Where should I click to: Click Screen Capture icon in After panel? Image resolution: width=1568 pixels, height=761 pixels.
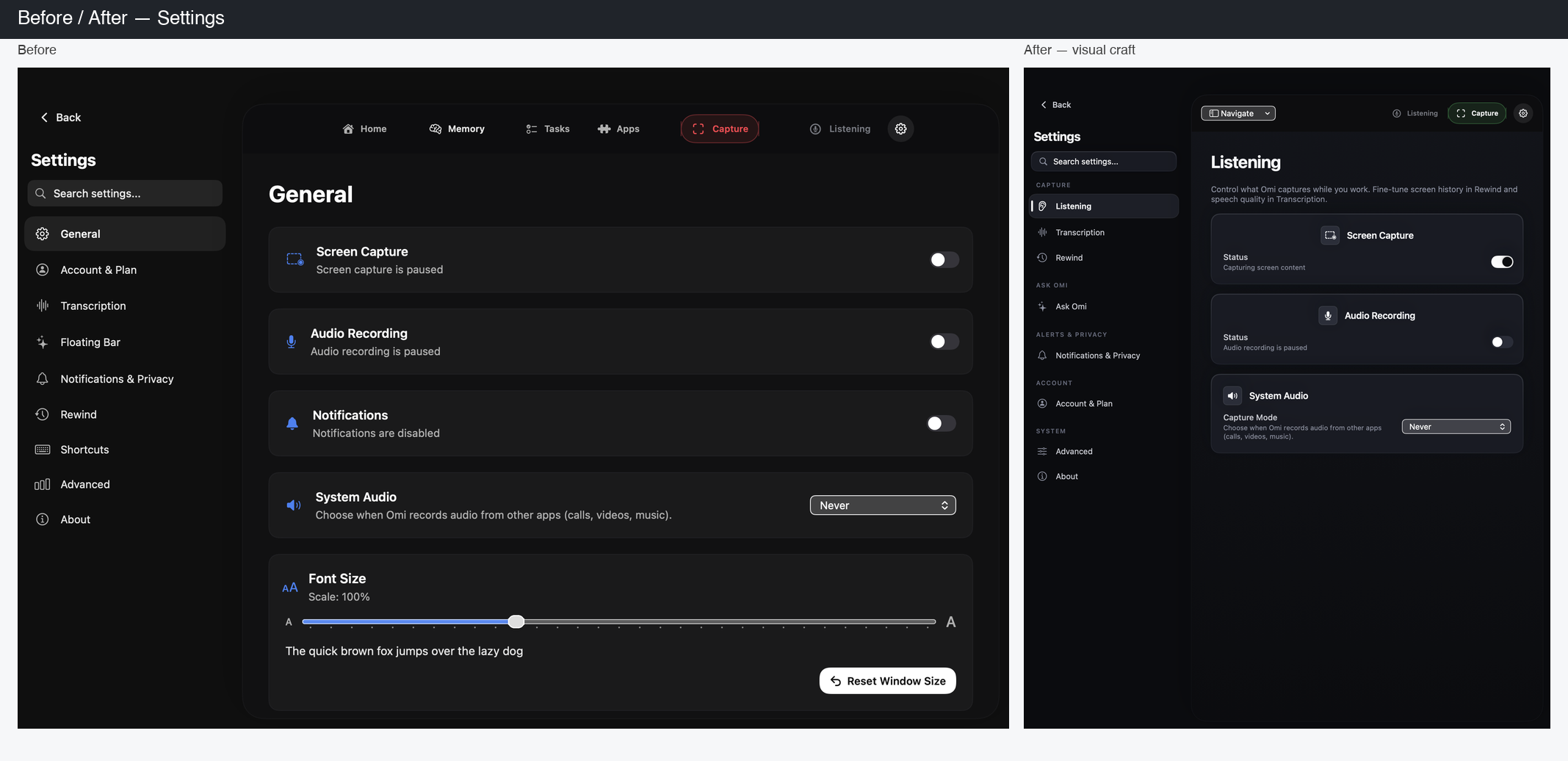(x=1330, y=235)
